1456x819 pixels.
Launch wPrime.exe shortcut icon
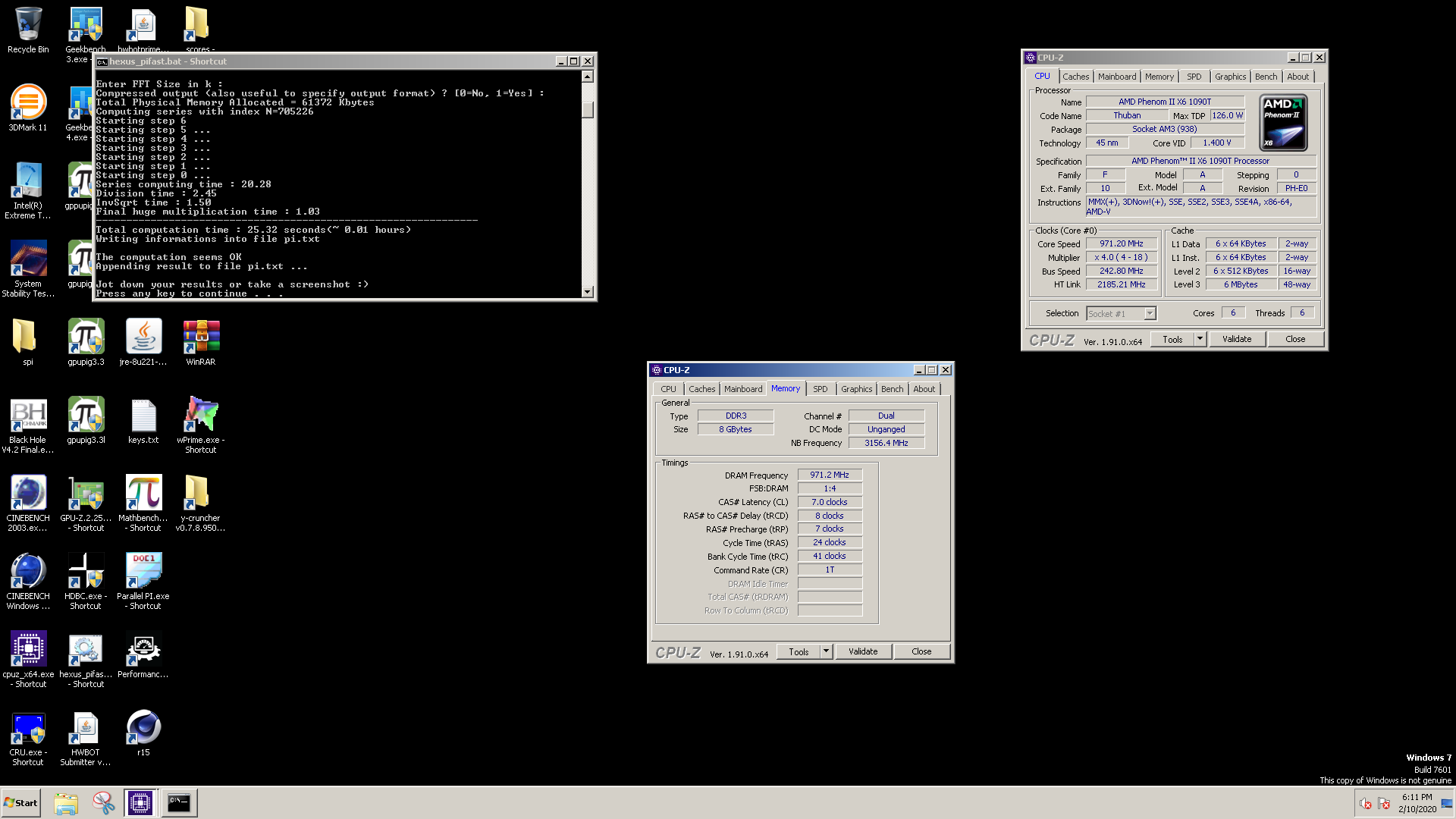coord(201,425)
